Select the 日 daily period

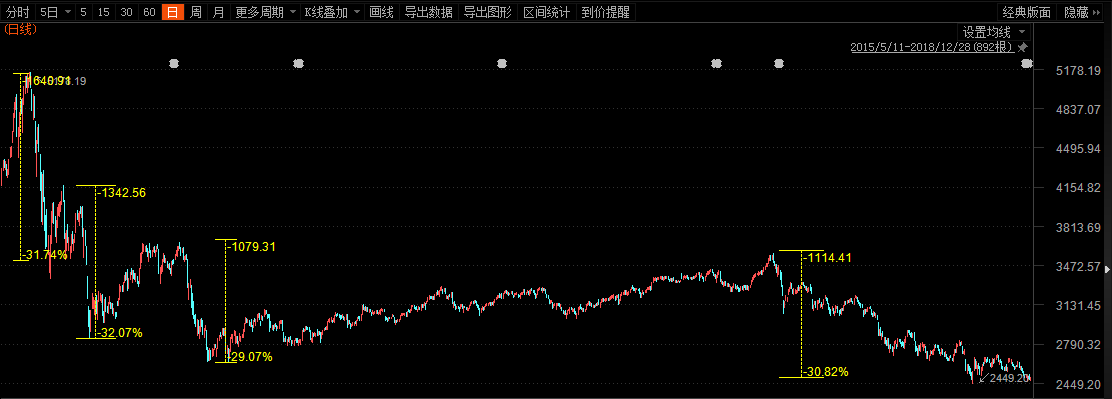(172, 12)
